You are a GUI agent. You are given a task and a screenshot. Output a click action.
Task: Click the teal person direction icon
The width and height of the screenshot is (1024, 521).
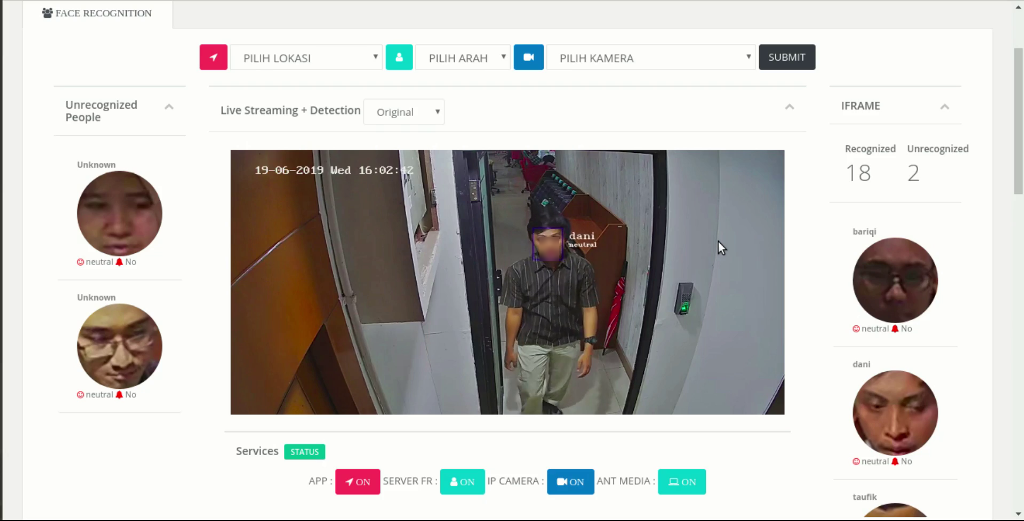coord(399,58)
